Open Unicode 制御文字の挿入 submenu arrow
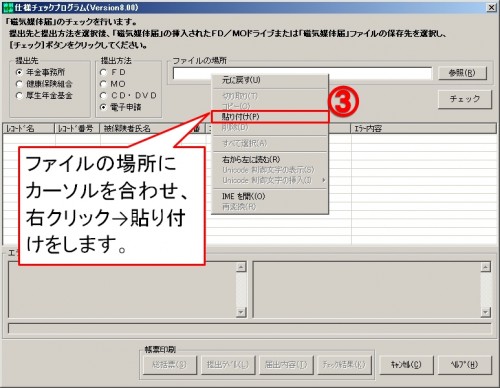Image resolution: width=500 pixels, height=388 pixels. click(x=323, y=180)
